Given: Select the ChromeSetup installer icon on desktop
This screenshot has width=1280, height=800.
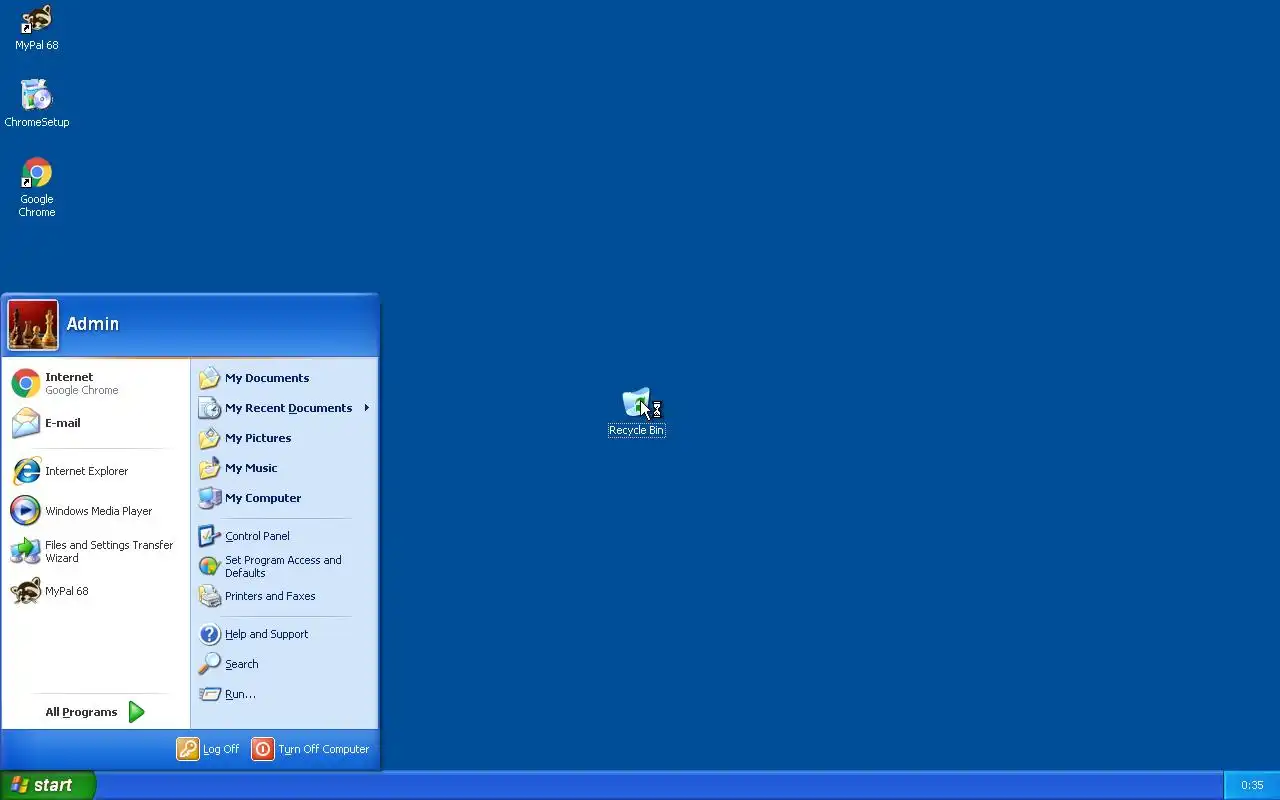Looking at the screenshot, I should pos(37,96).
